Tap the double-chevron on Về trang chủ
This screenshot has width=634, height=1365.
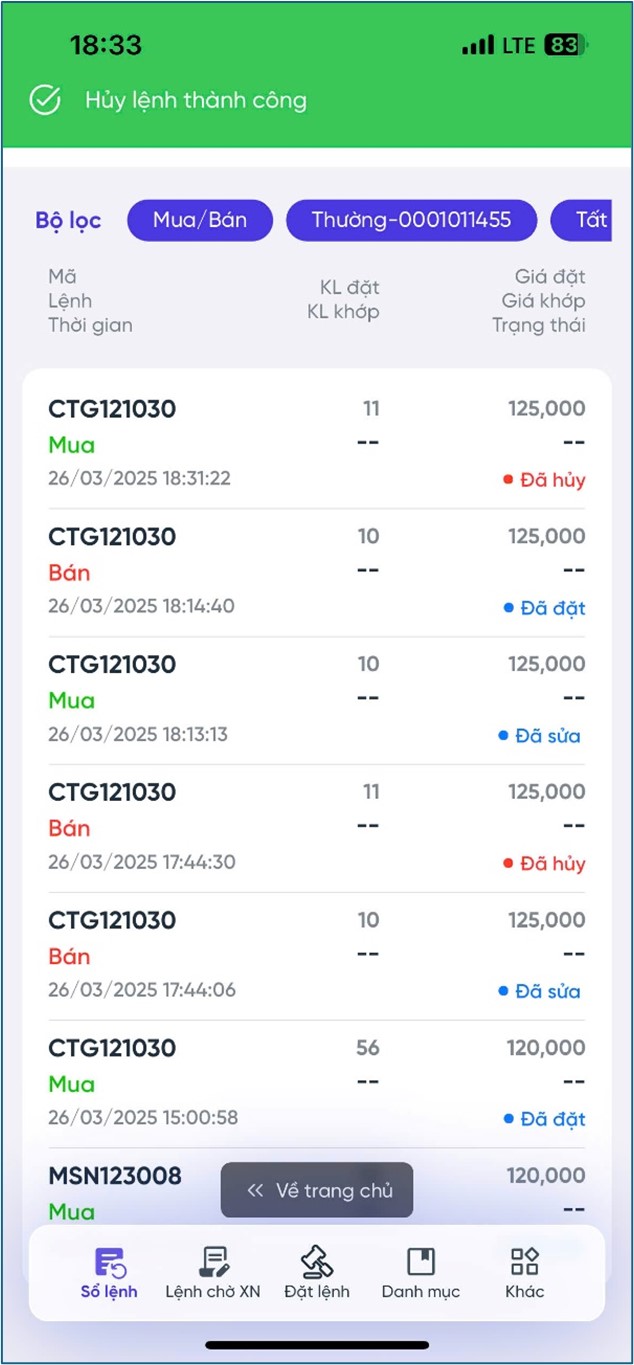[255, 1190]
